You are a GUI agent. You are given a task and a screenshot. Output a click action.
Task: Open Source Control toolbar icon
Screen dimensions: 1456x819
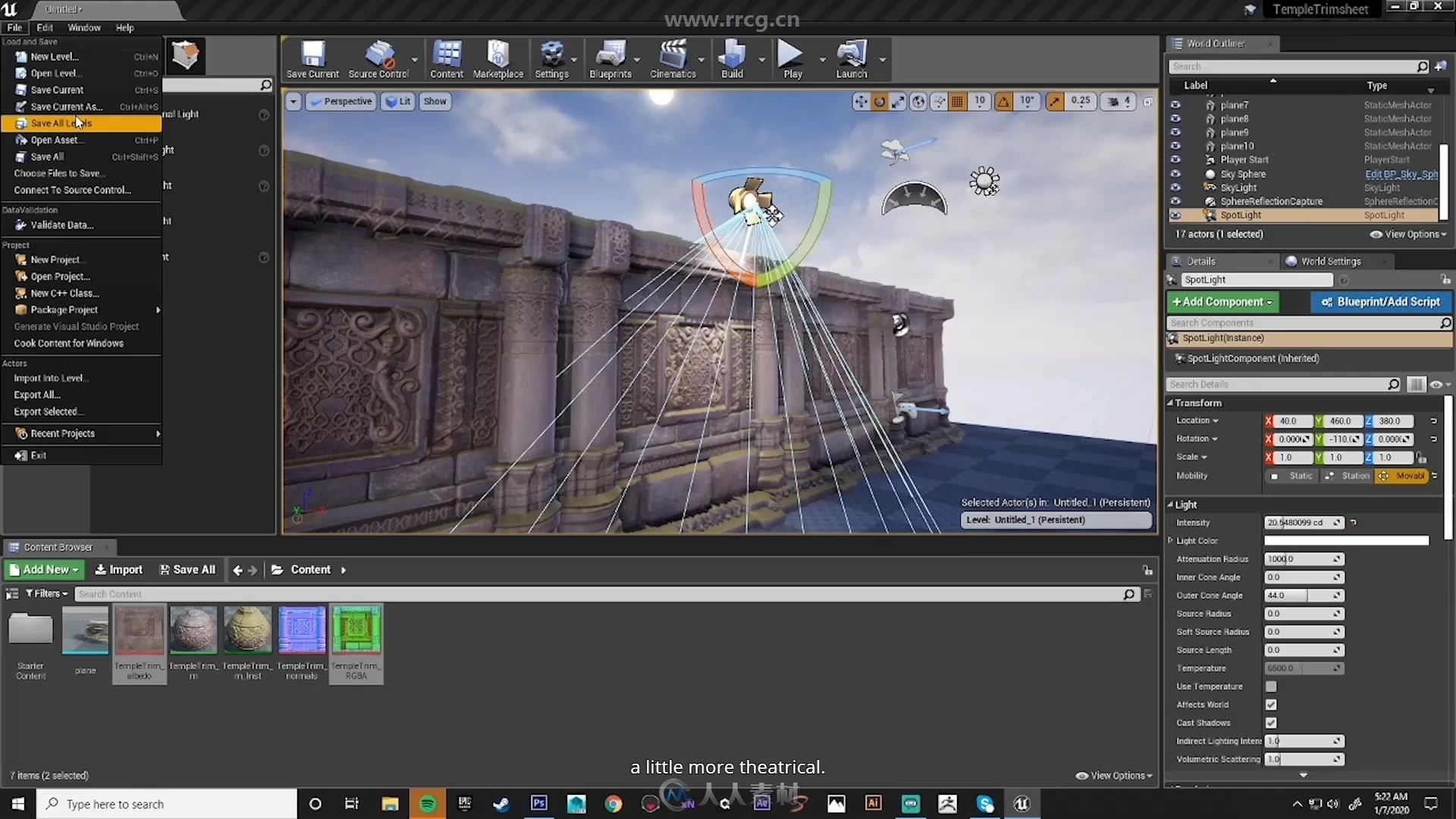(378, 59)
